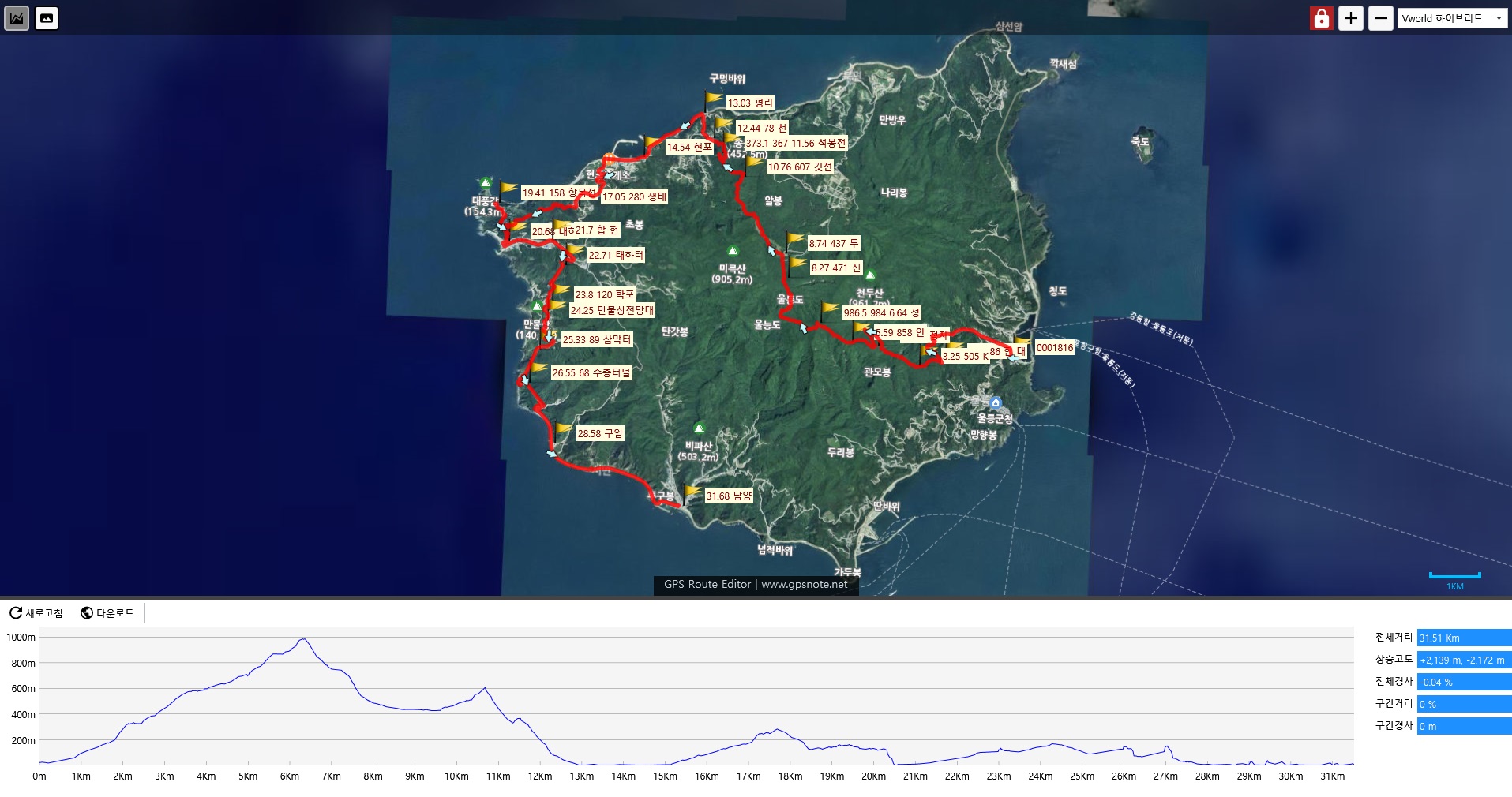Click the 다운로드 download button
This screenshot has width=1512, height=797.
click(x=107, y=613)
